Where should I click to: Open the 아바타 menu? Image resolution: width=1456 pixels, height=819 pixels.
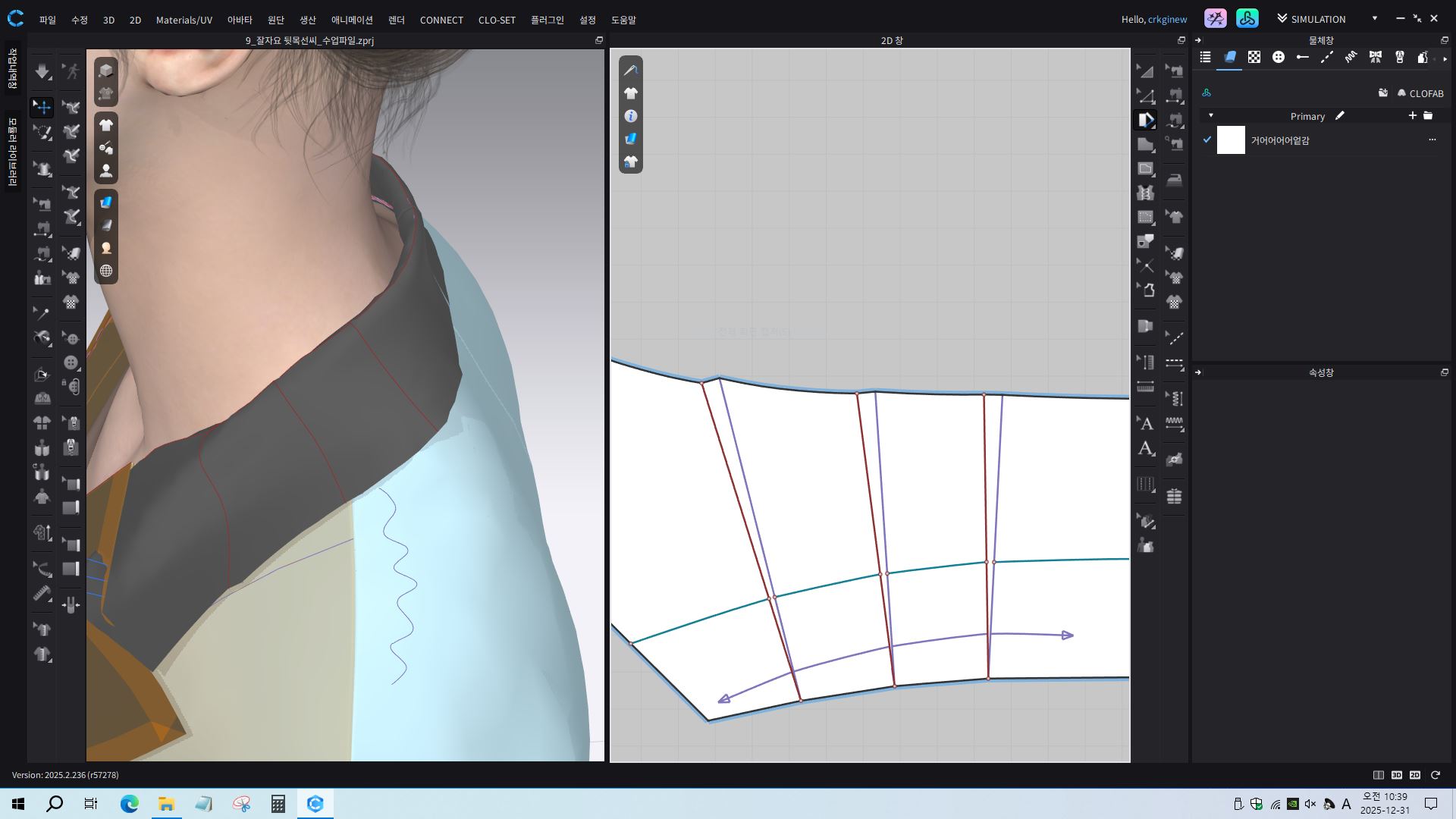(240, 20)
